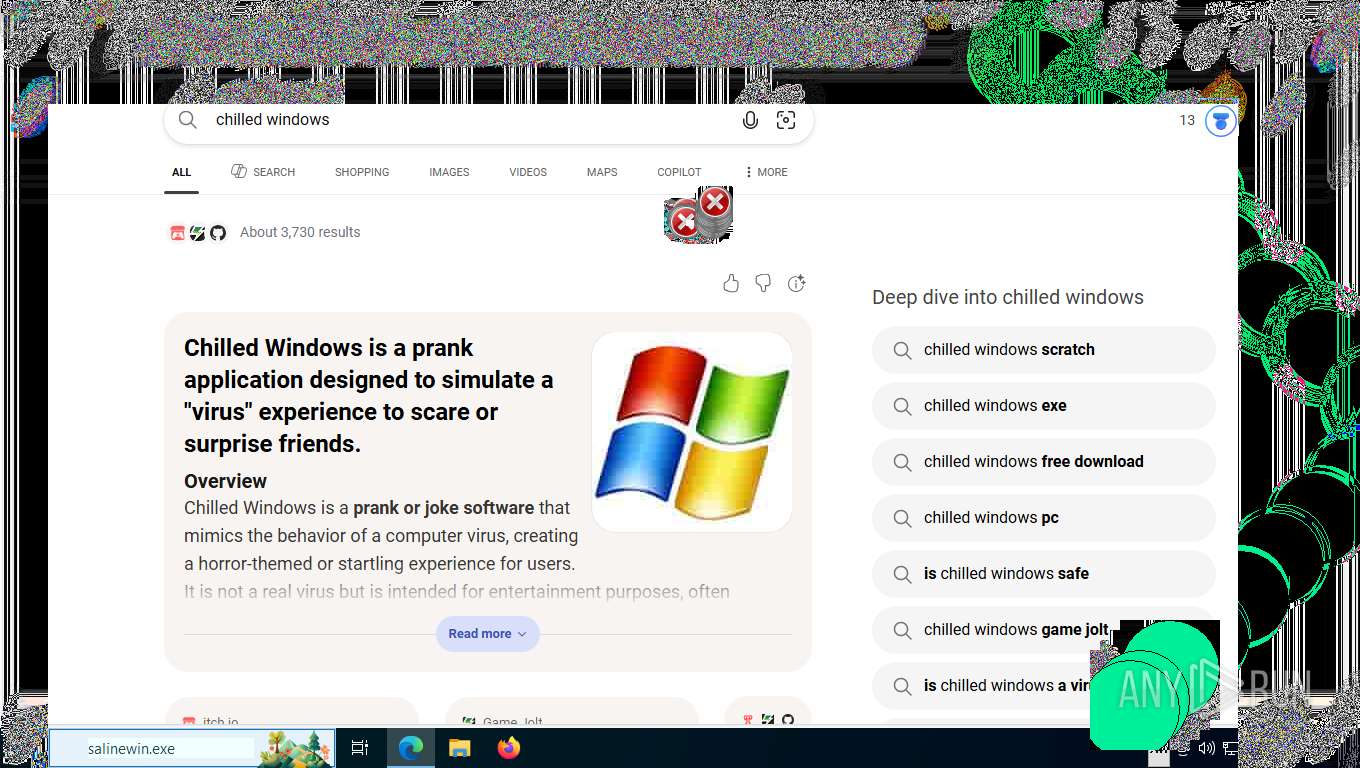Select suggestion 'chilled windows free download'
This screenshot has width=1360, height=768.
1043,462
